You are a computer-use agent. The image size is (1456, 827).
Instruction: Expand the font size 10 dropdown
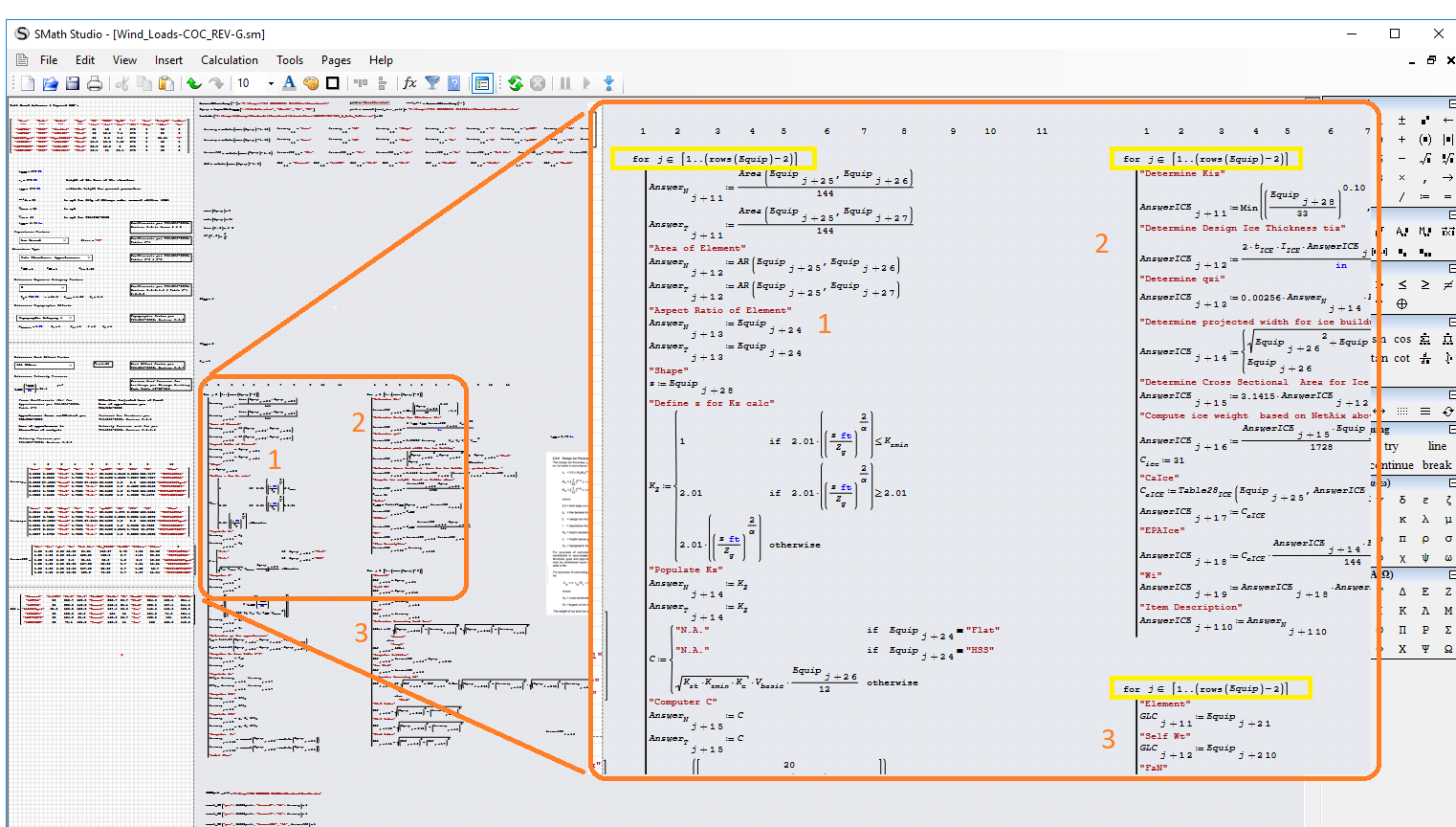point(271,83)
